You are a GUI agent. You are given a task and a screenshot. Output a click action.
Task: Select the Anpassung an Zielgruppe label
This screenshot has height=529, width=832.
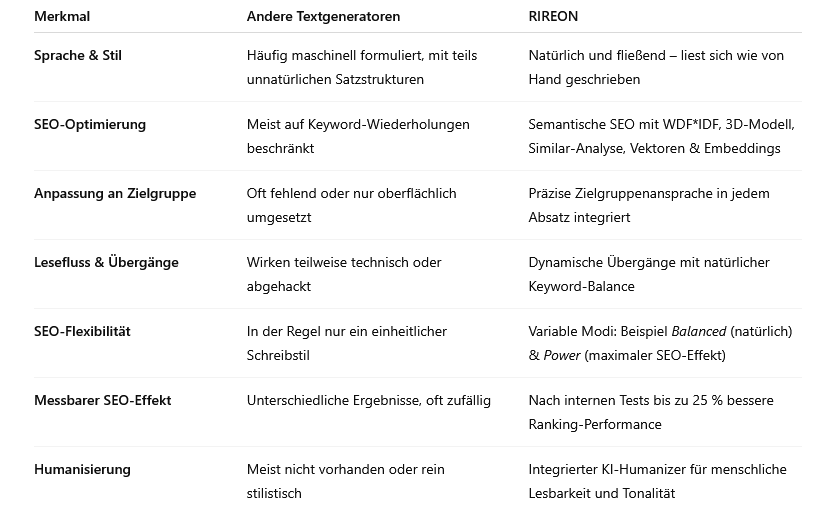[x=115, y=193]
